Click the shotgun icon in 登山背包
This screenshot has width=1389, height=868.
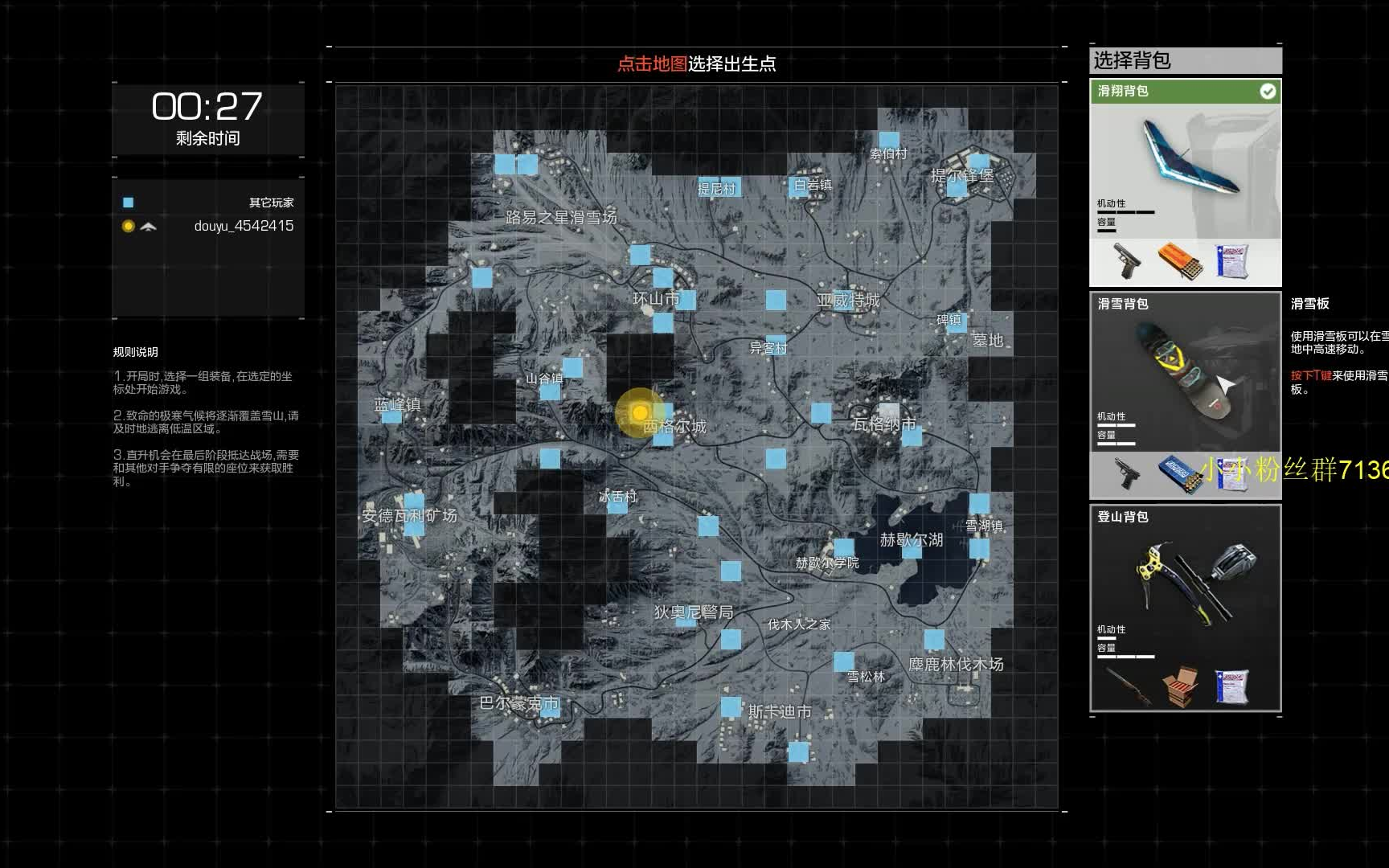(x=1129, y=686)
